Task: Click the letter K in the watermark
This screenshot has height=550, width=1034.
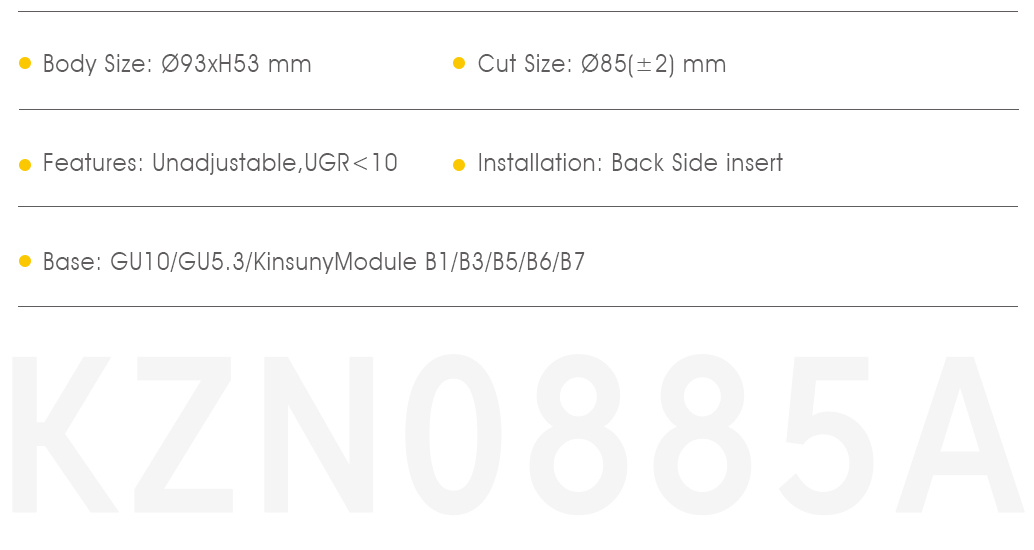Action: pyautogui.click(x=65, y=434)
